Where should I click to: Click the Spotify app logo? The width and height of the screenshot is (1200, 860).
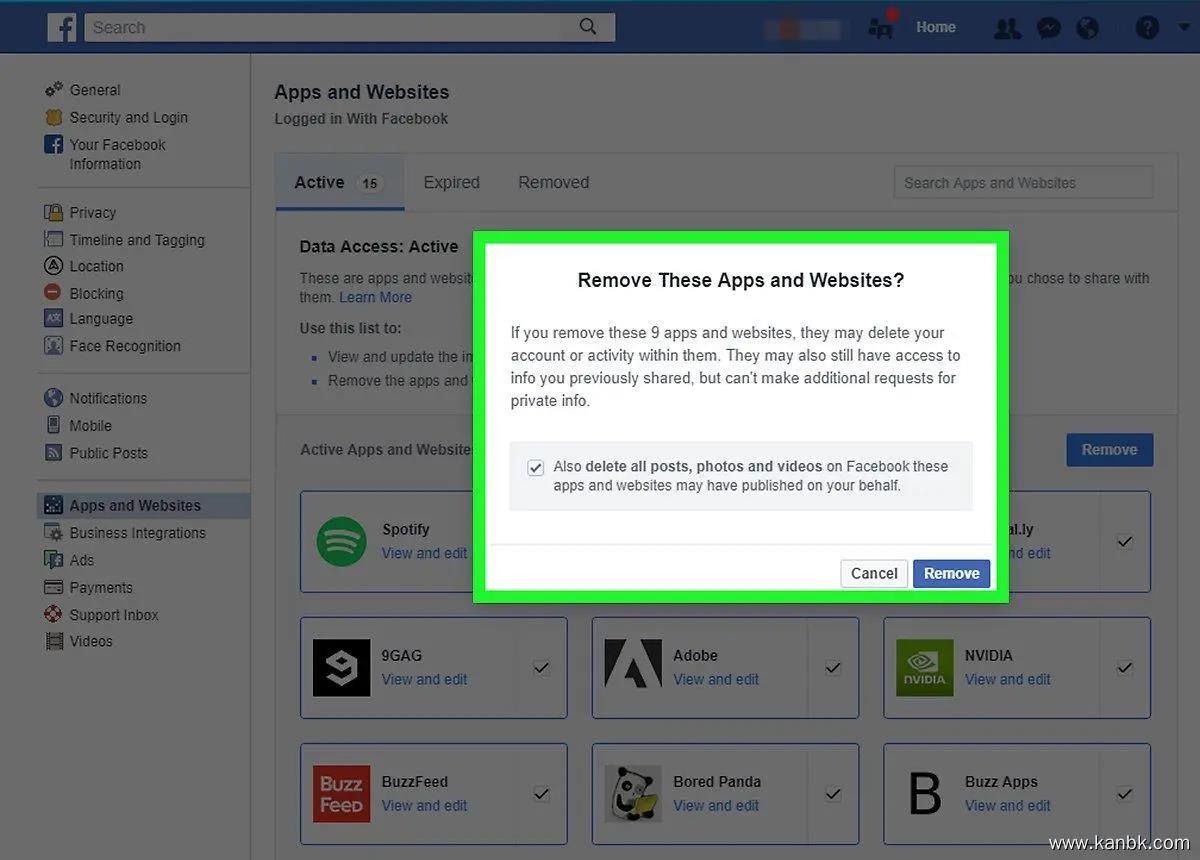tap(341, 541)
